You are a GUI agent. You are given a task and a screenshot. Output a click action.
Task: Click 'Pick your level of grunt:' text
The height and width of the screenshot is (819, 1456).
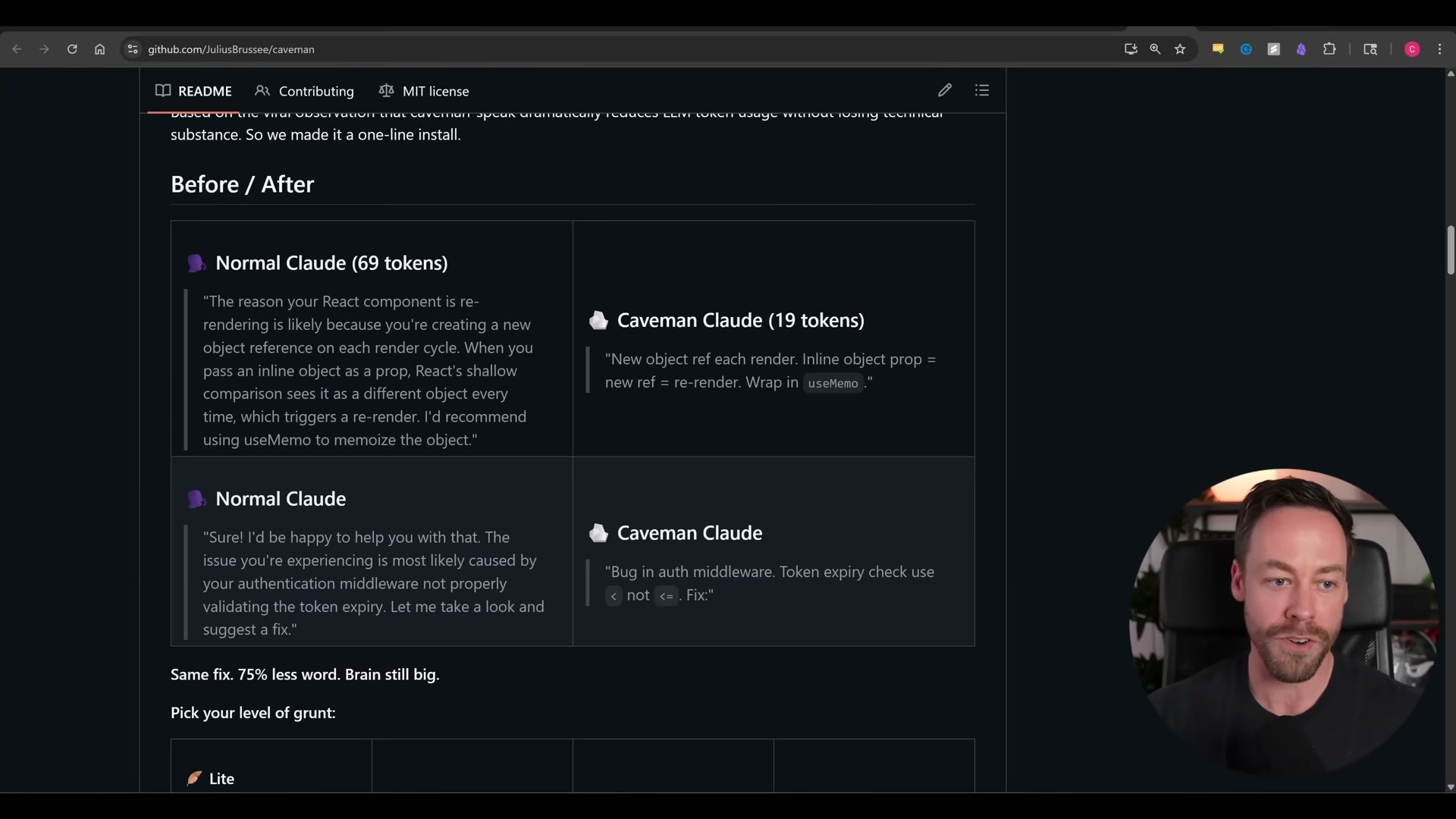253,713
